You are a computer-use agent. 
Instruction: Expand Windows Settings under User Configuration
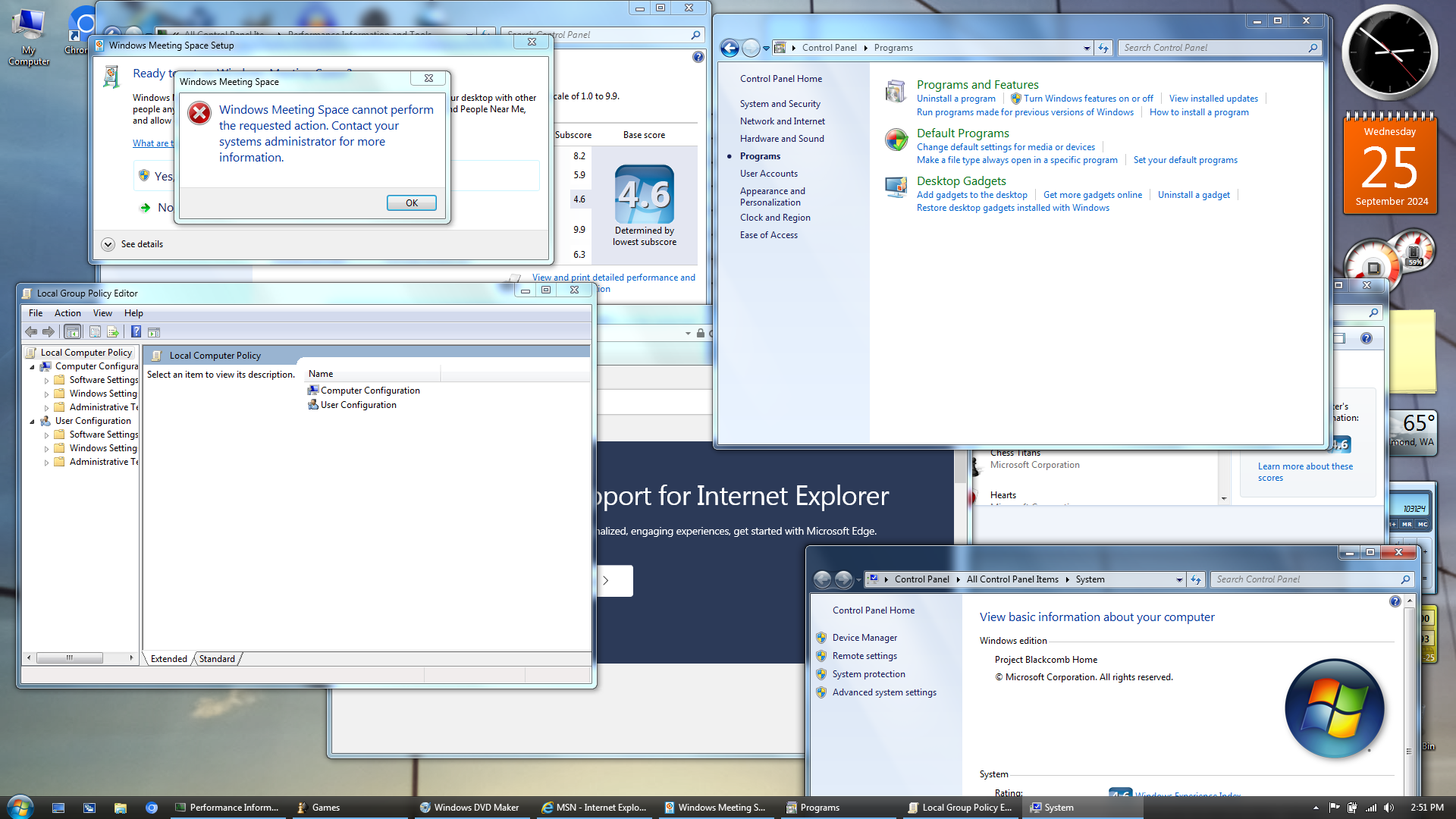coord(46,449)
